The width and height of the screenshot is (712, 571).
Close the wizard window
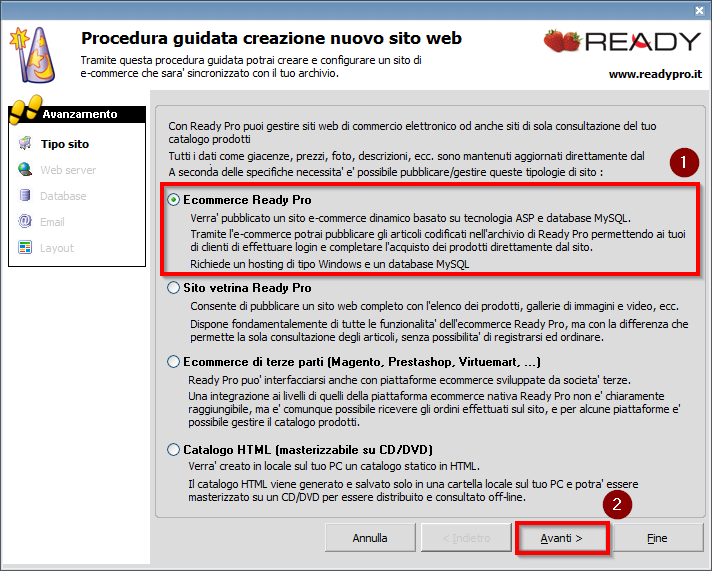tap(699, 10)
